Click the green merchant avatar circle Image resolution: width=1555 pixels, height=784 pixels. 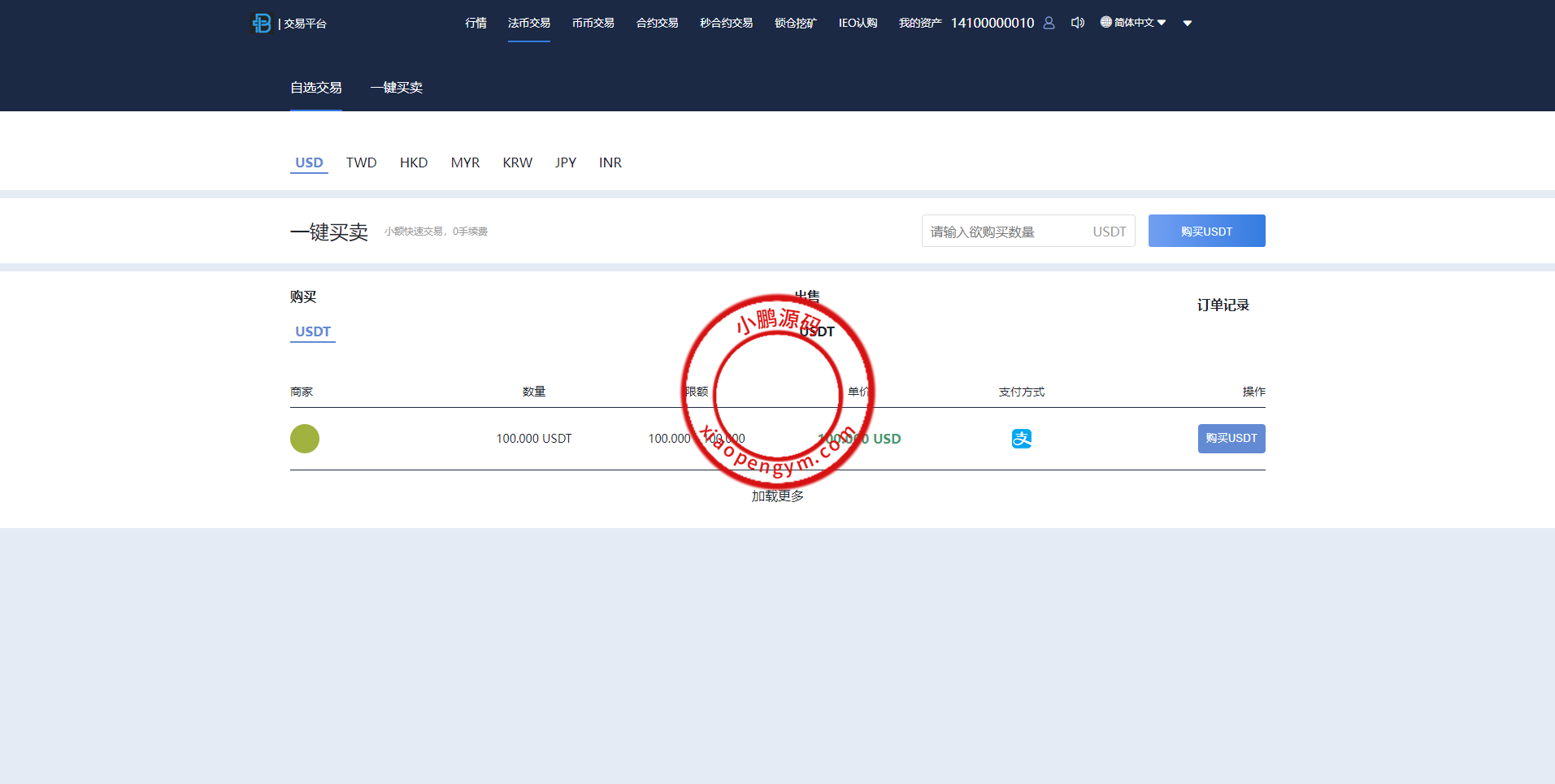pos(305,439)
